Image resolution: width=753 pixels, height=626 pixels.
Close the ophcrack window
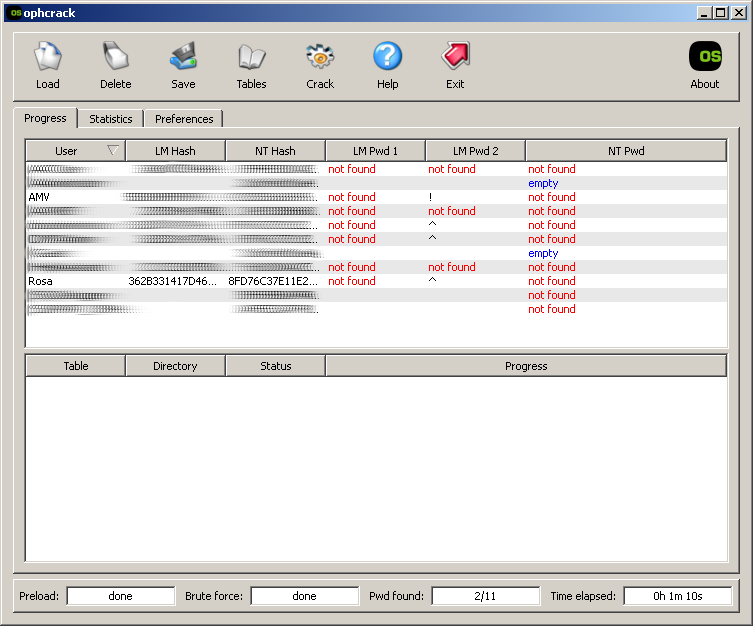[x=738, y=13]
